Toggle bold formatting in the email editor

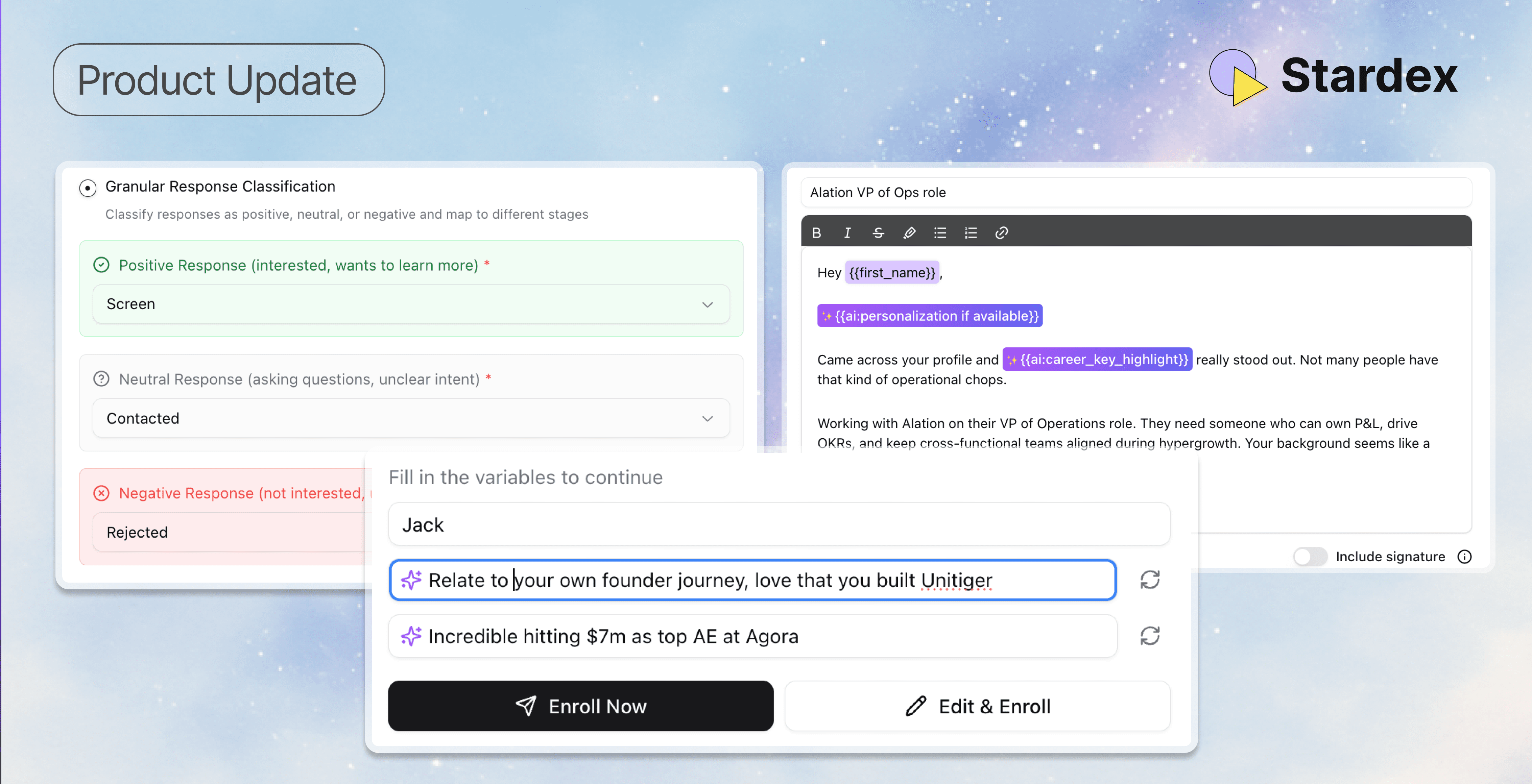click(x=817, y=232)
